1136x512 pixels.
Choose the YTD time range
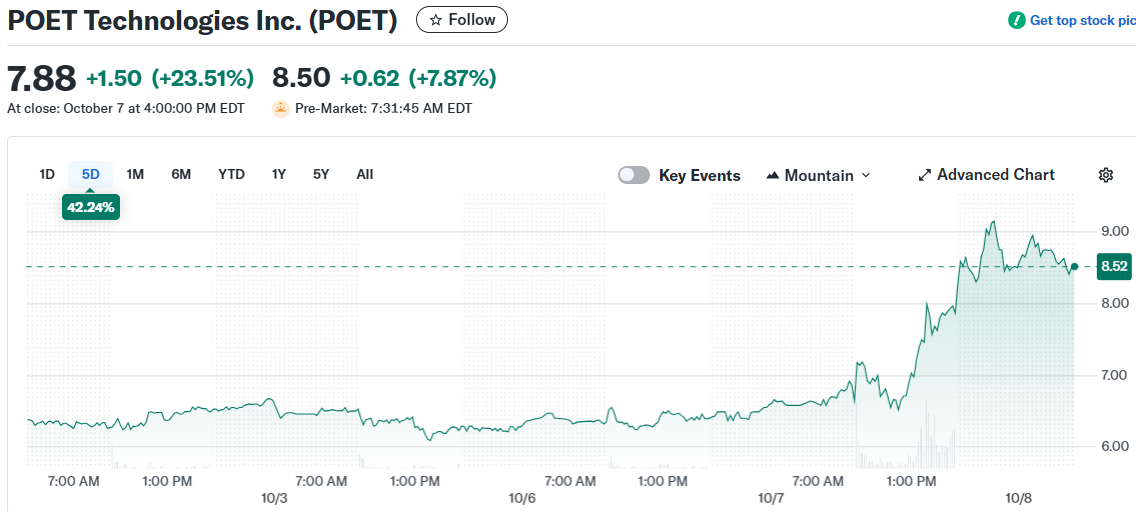coord(231,174)
